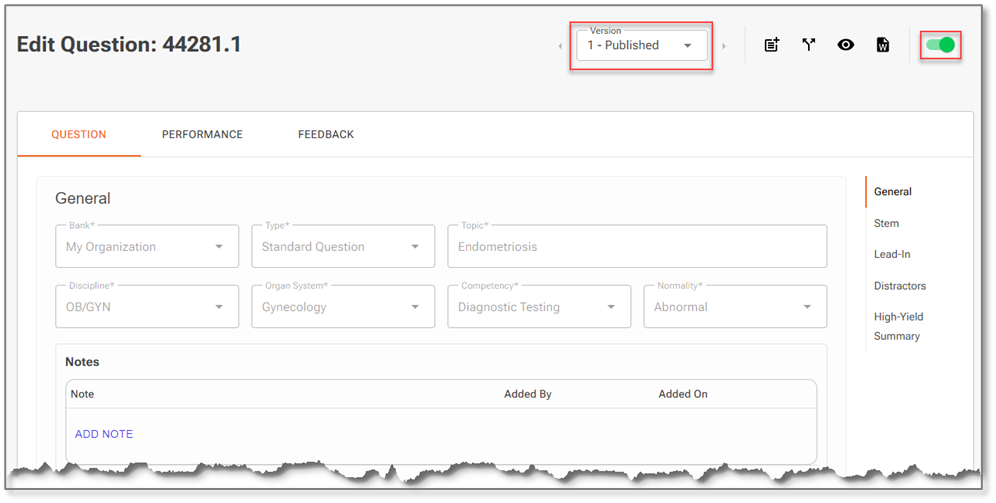Open the Organ System dropdown Gynecology
The height and width of the screenshot is (503, 996).
point(343,307)
